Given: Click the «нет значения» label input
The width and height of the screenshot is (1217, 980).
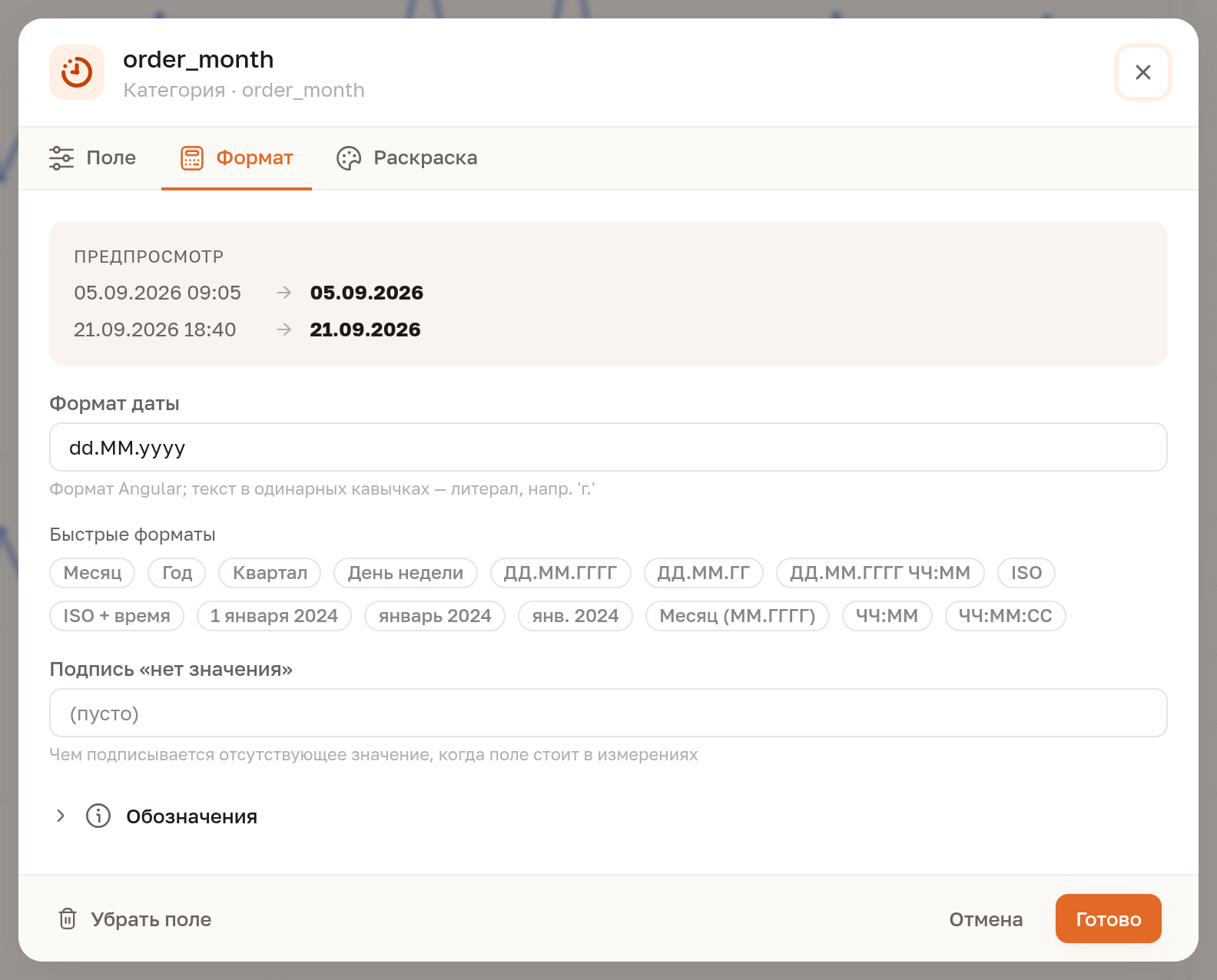Looking at the screenshot, I should pos(608,713).
